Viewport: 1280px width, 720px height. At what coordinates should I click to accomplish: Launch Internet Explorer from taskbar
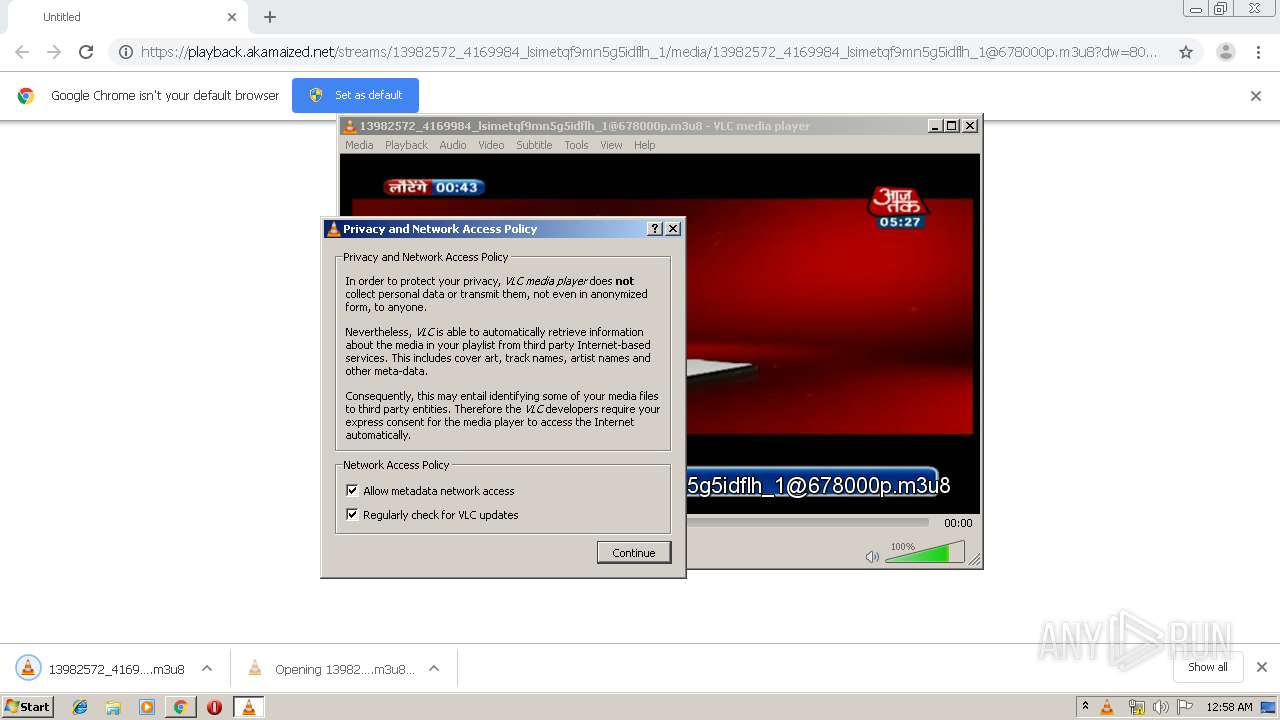click(x=80, y=707)
